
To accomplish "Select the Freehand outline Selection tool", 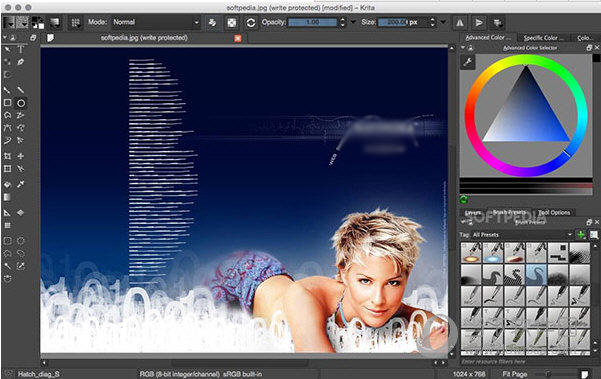I will coord(21,253).
